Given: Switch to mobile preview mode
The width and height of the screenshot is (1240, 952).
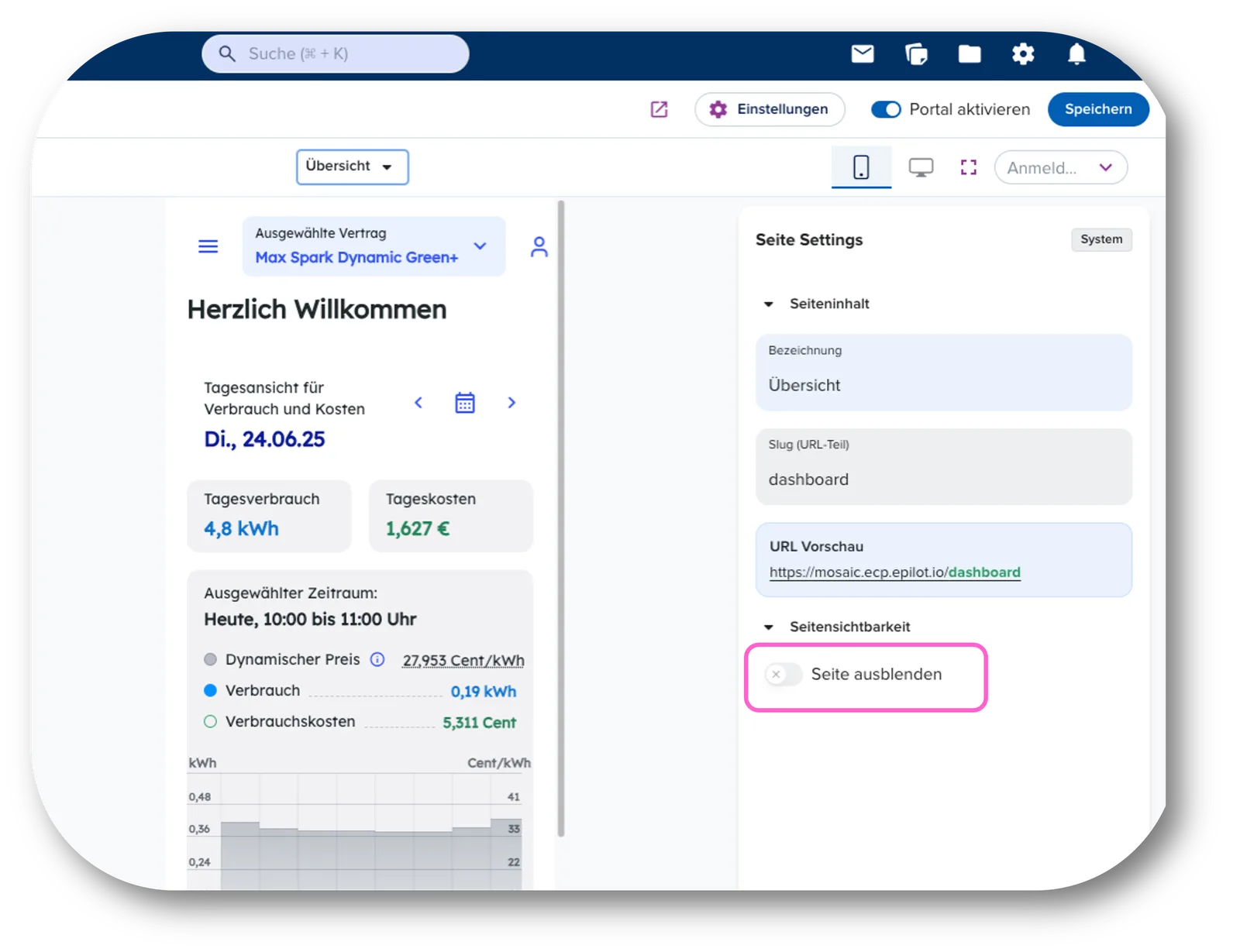Looking at the screenshot, I should tap(861, 167).
